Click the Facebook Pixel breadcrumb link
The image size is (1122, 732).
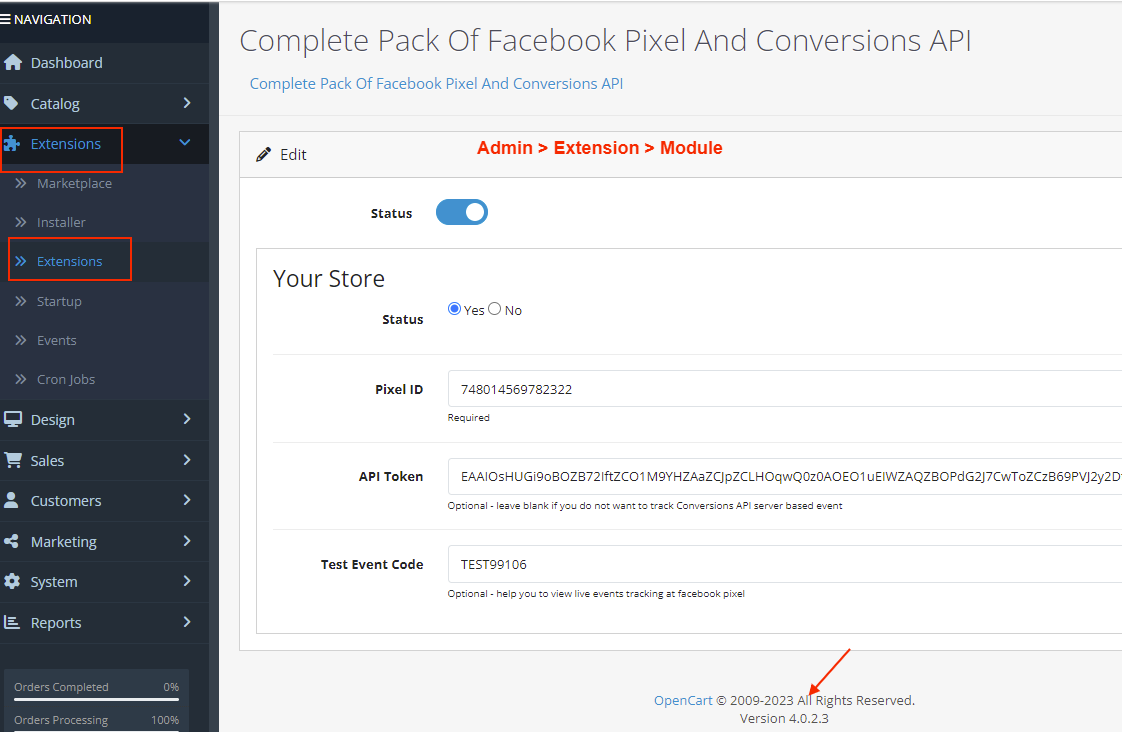coord(436,84)
